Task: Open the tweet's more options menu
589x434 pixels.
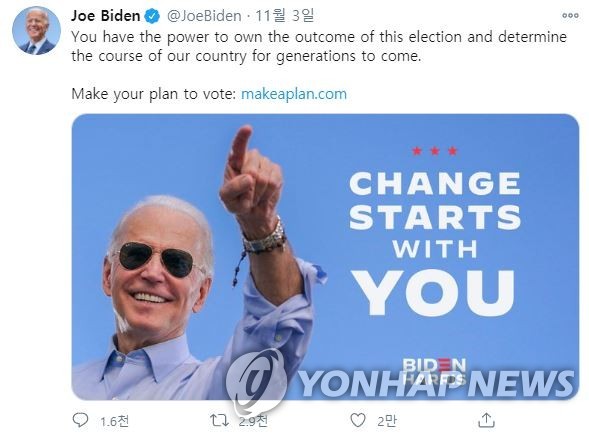Action: tap(570, 15)
